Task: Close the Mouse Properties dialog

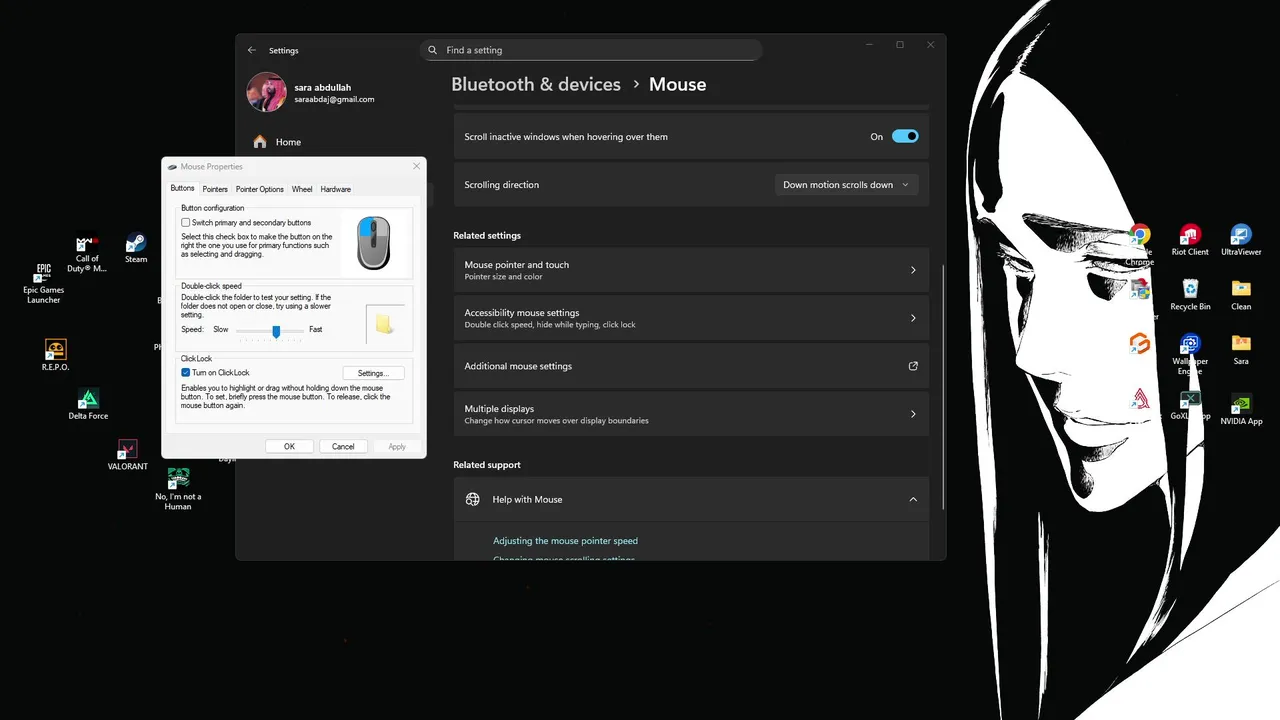Action: pyautogui.click(x=416, y=167)
